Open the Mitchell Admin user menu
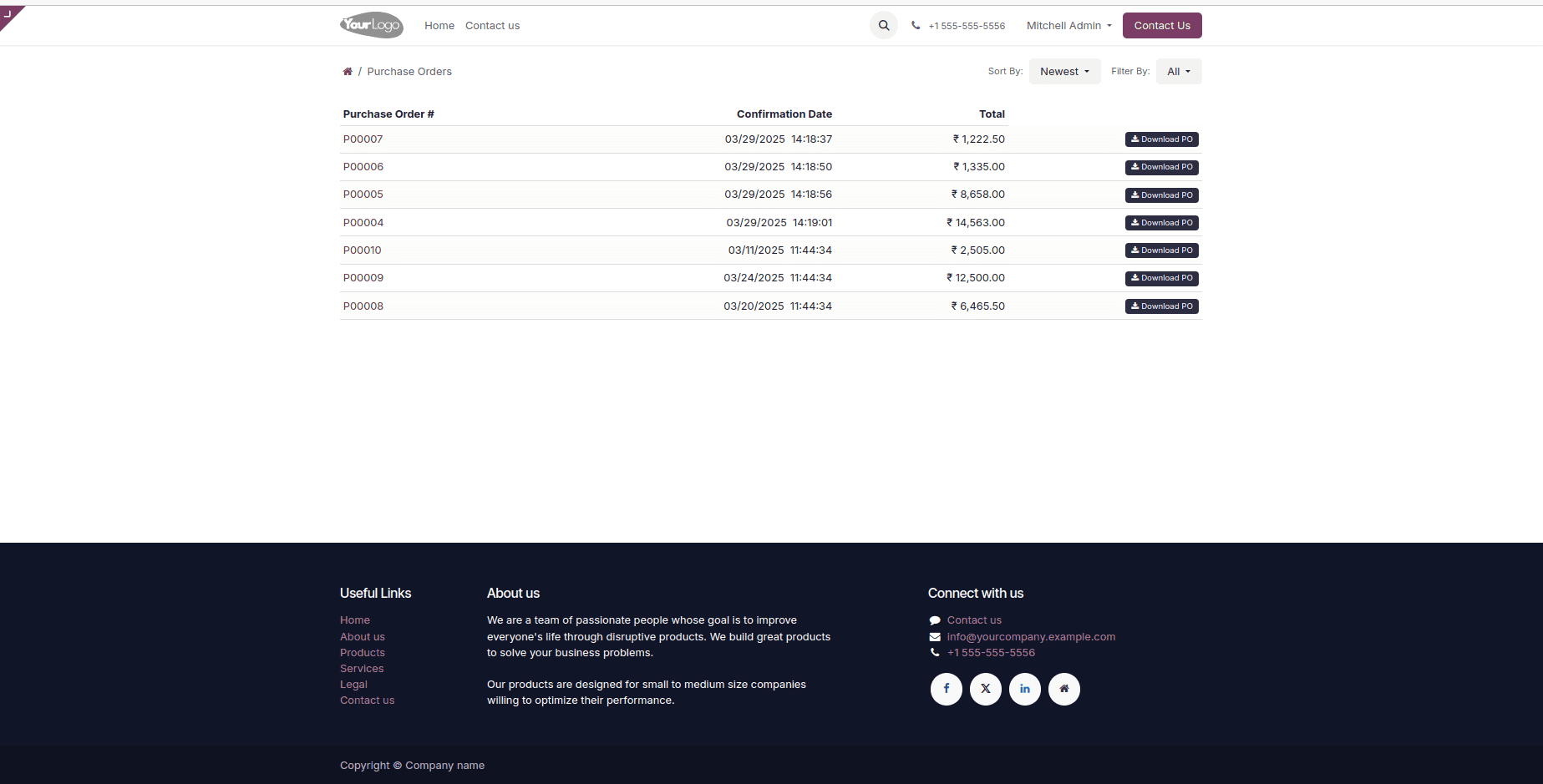 [x=1069, y=26]
